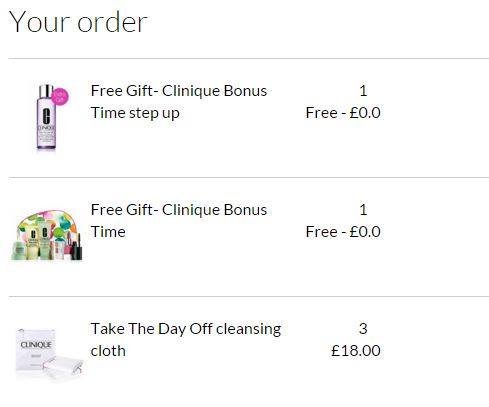The width and height of the screenshot is (489, 407).
Task: Click the 'Your order' heading
Action: [78, 22]
